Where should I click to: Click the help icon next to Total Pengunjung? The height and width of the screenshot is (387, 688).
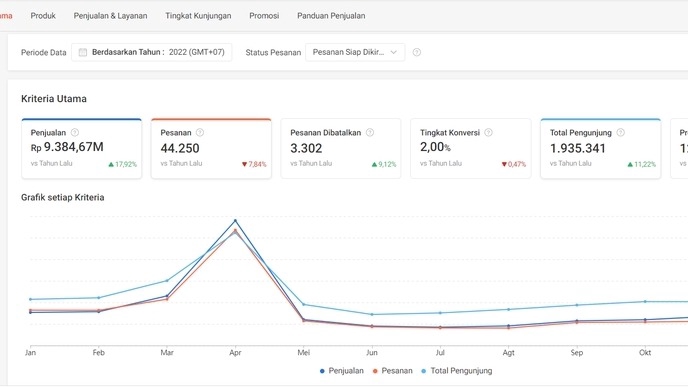pyautogui.click(x=620, y=133)
